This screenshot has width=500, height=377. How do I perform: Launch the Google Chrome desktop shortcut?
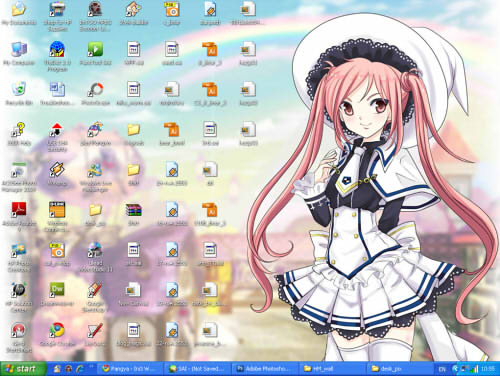coord(57,330)
